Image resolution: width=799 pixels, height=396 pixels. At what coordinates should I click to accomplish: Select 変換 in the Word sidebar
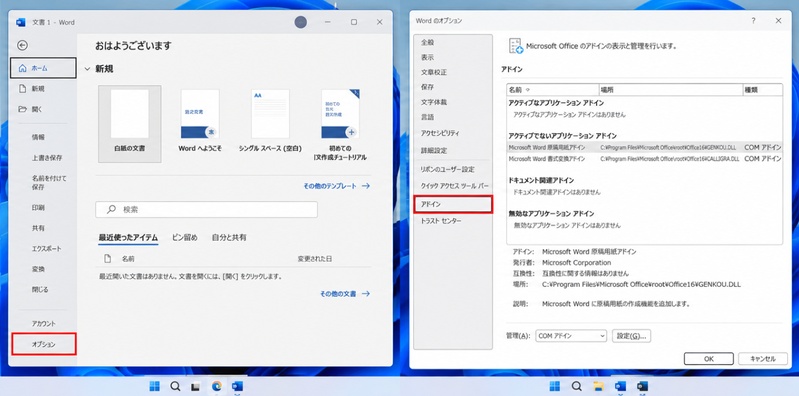pos(38,269)
